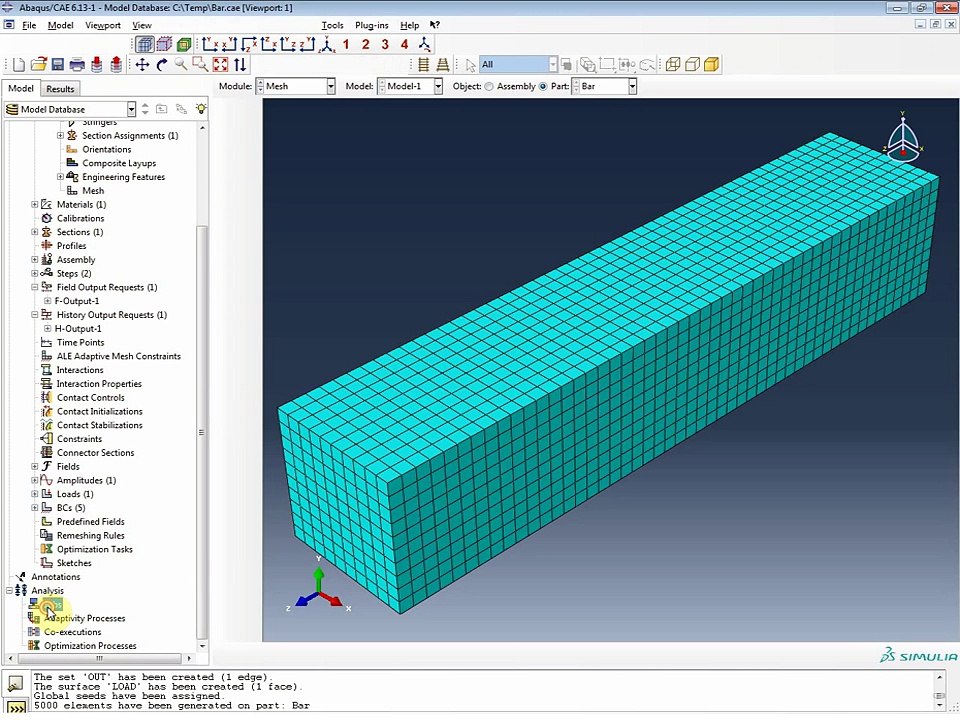The image size is (960, 720).
Task: Select the Assembly object radio button
Action: 489,86
